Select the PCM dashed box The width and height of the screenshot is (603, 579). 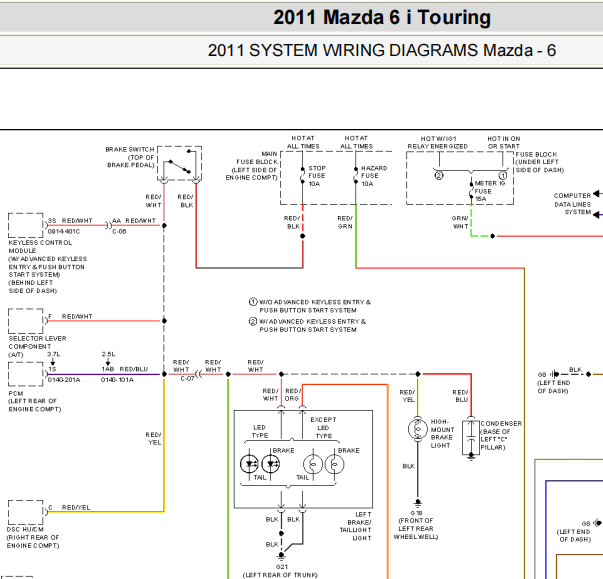click(x=26, y=374)
